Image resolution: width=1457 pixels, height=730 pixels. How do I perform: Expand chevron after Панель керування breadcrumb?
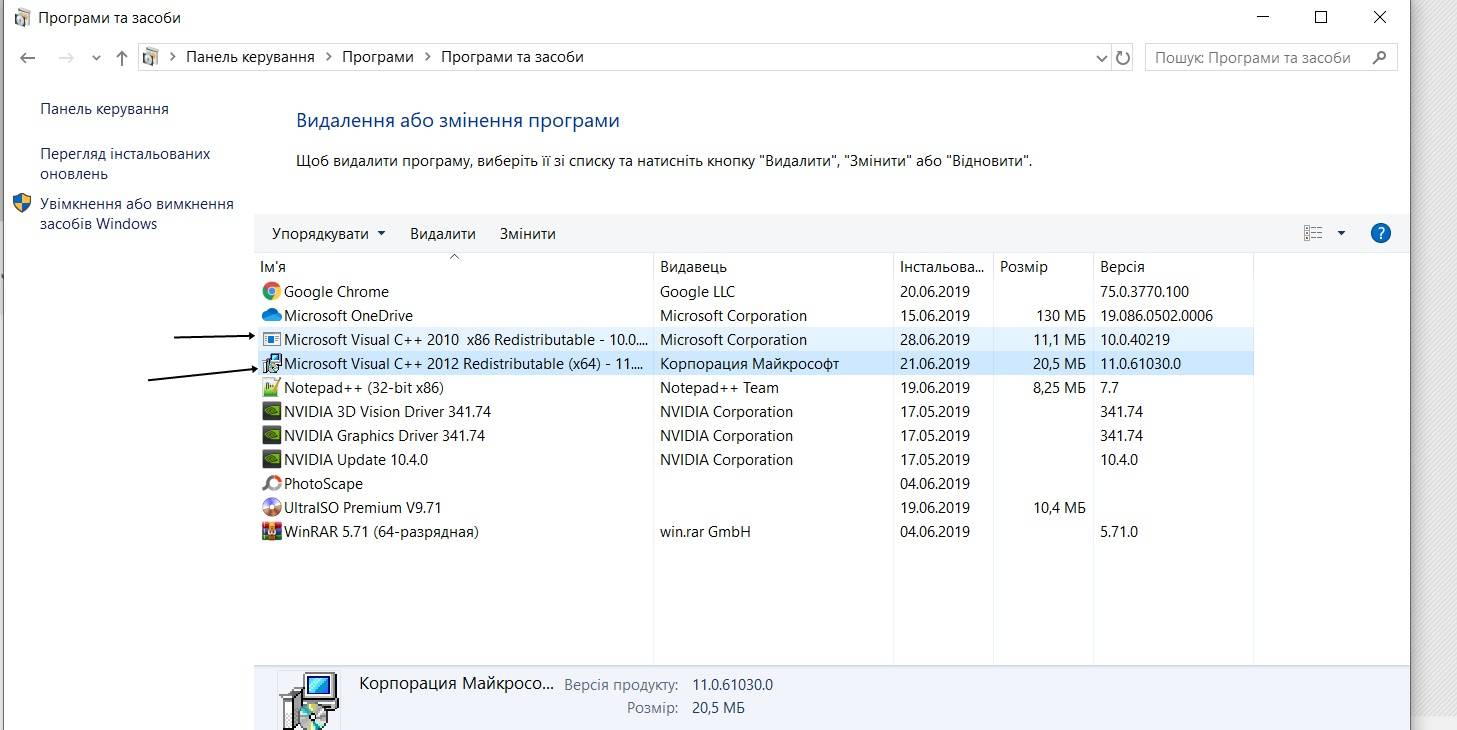click(x=328, y=58)
